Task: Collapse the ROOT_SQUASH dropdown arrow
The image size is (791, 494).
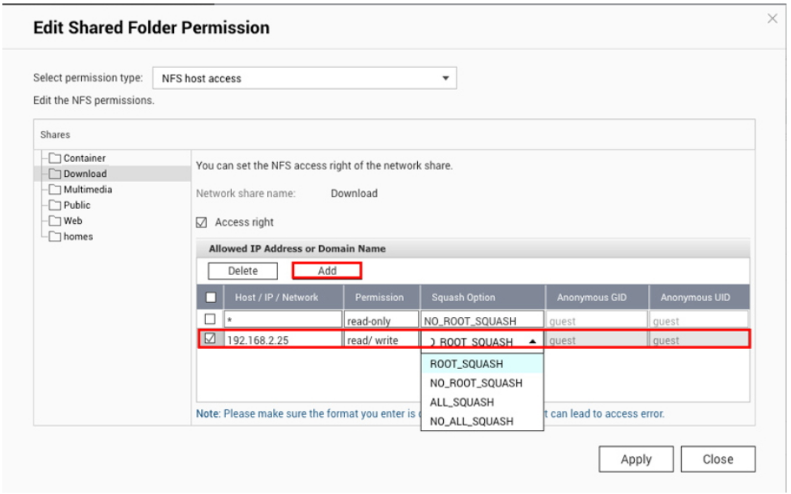Action: [x=532, y=342]
